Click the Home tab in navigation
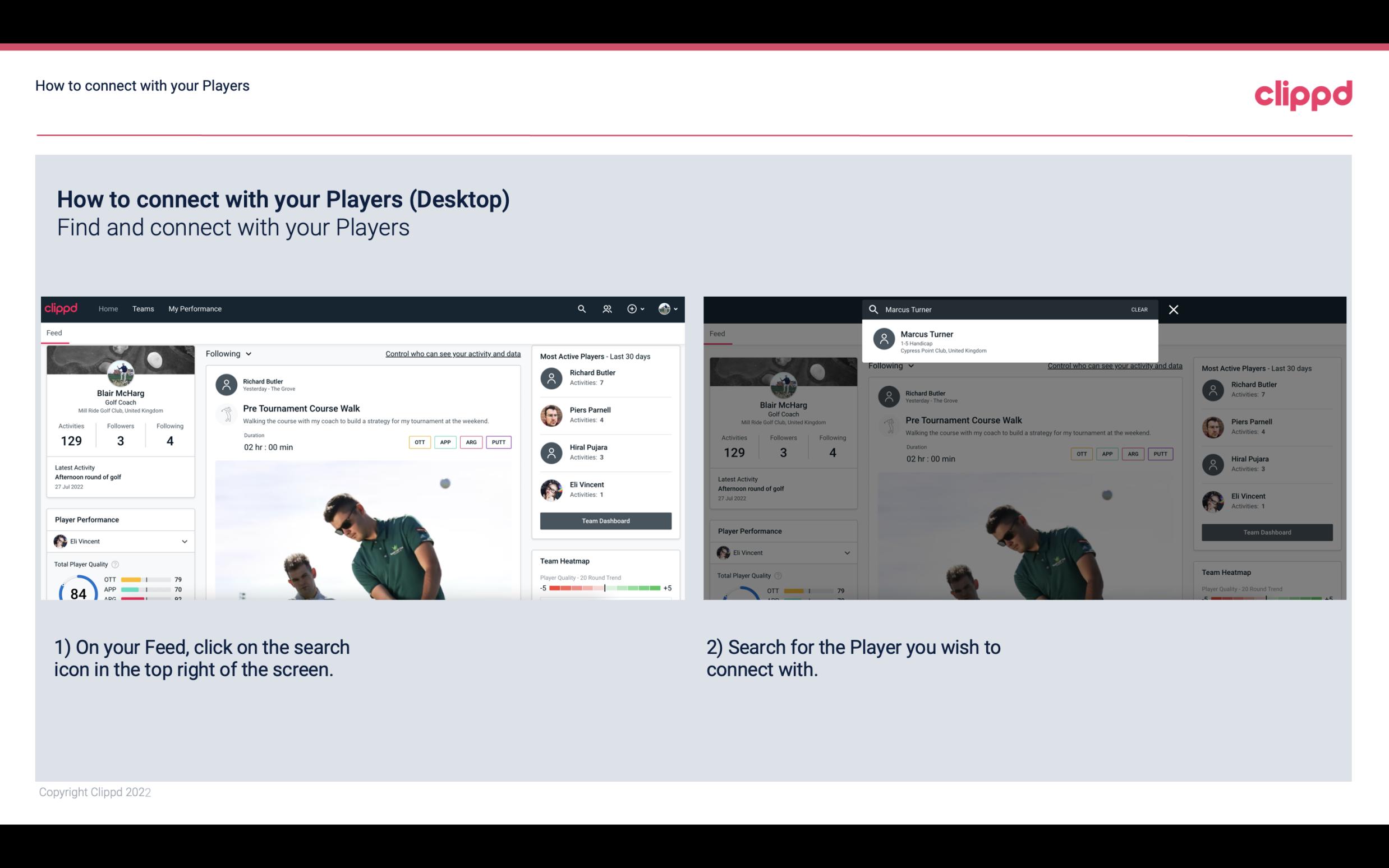The image size is (1389, 868). point(107,308)
